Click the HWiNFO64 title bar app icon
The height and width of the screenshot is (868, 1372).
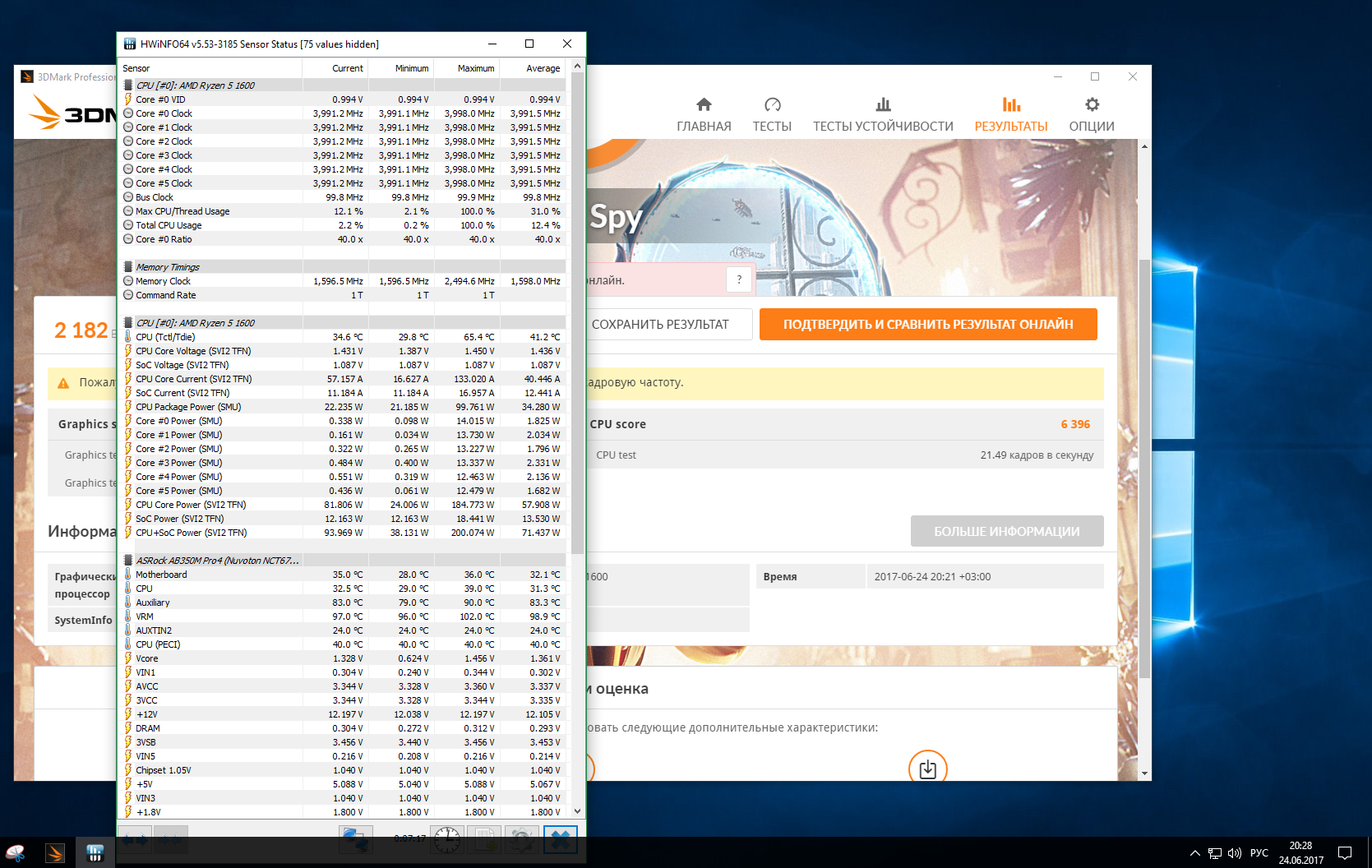(130, 44)
